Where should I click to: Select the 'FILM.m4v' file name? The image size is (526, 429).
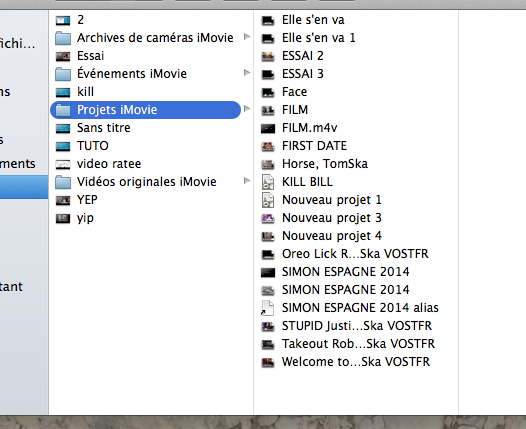(309, 128)
